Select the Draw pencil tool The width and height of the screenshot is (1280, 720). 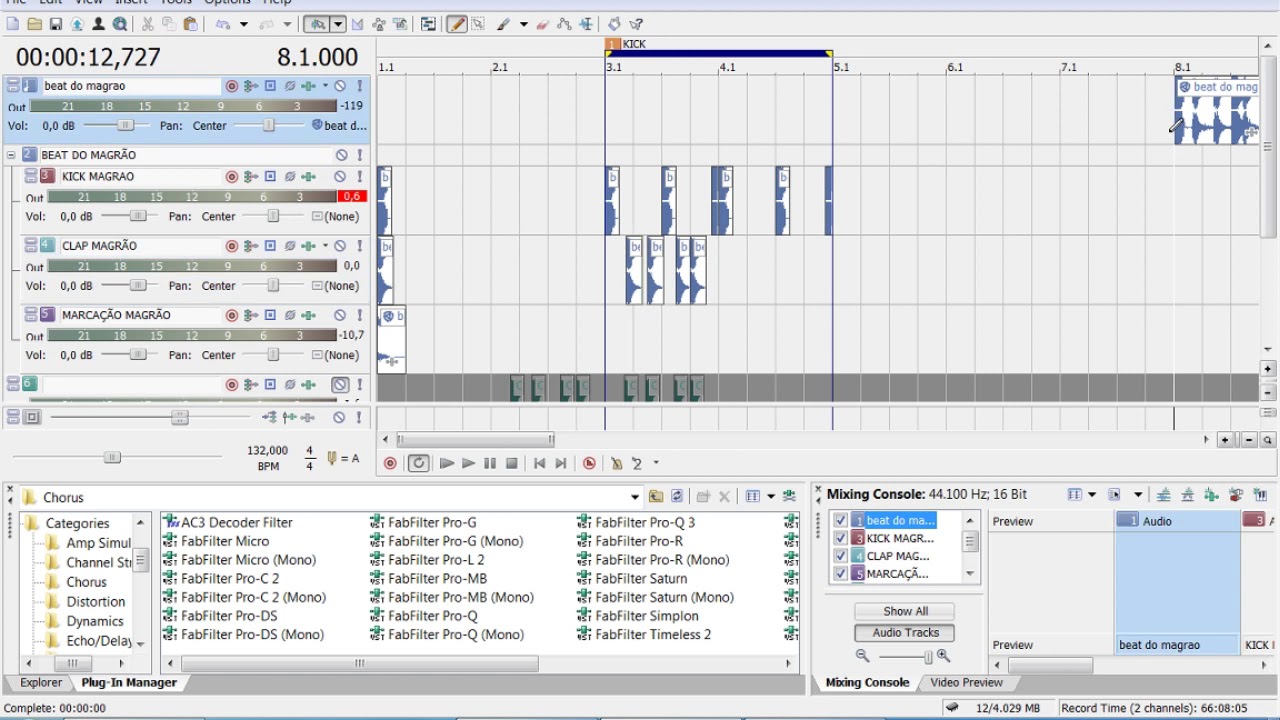[x=457, y=24]
